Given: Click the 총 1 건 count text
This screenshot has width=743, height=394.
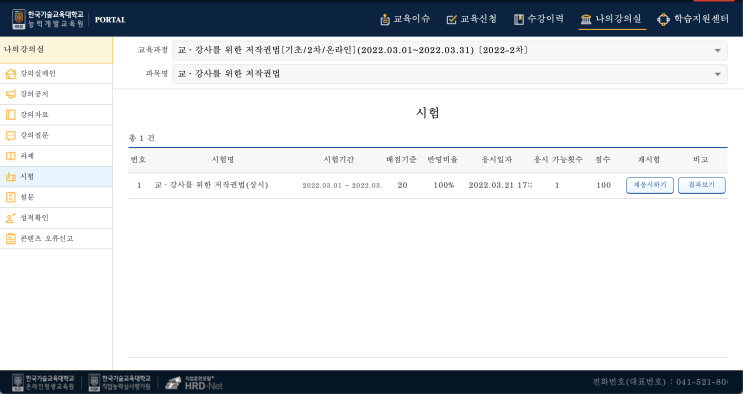Looking at the screenshot, I should pyautogui.click(x=142, y=138).
